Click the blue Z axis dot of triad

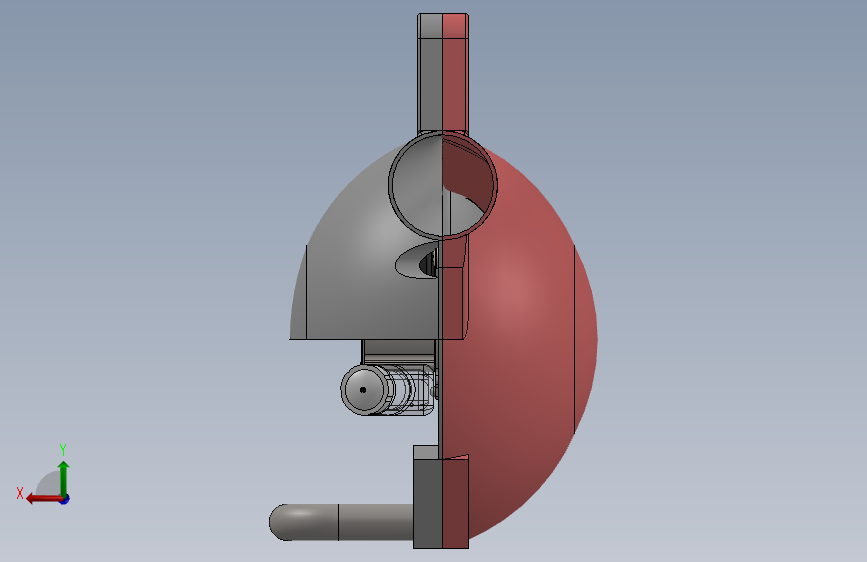click(65, 499)
